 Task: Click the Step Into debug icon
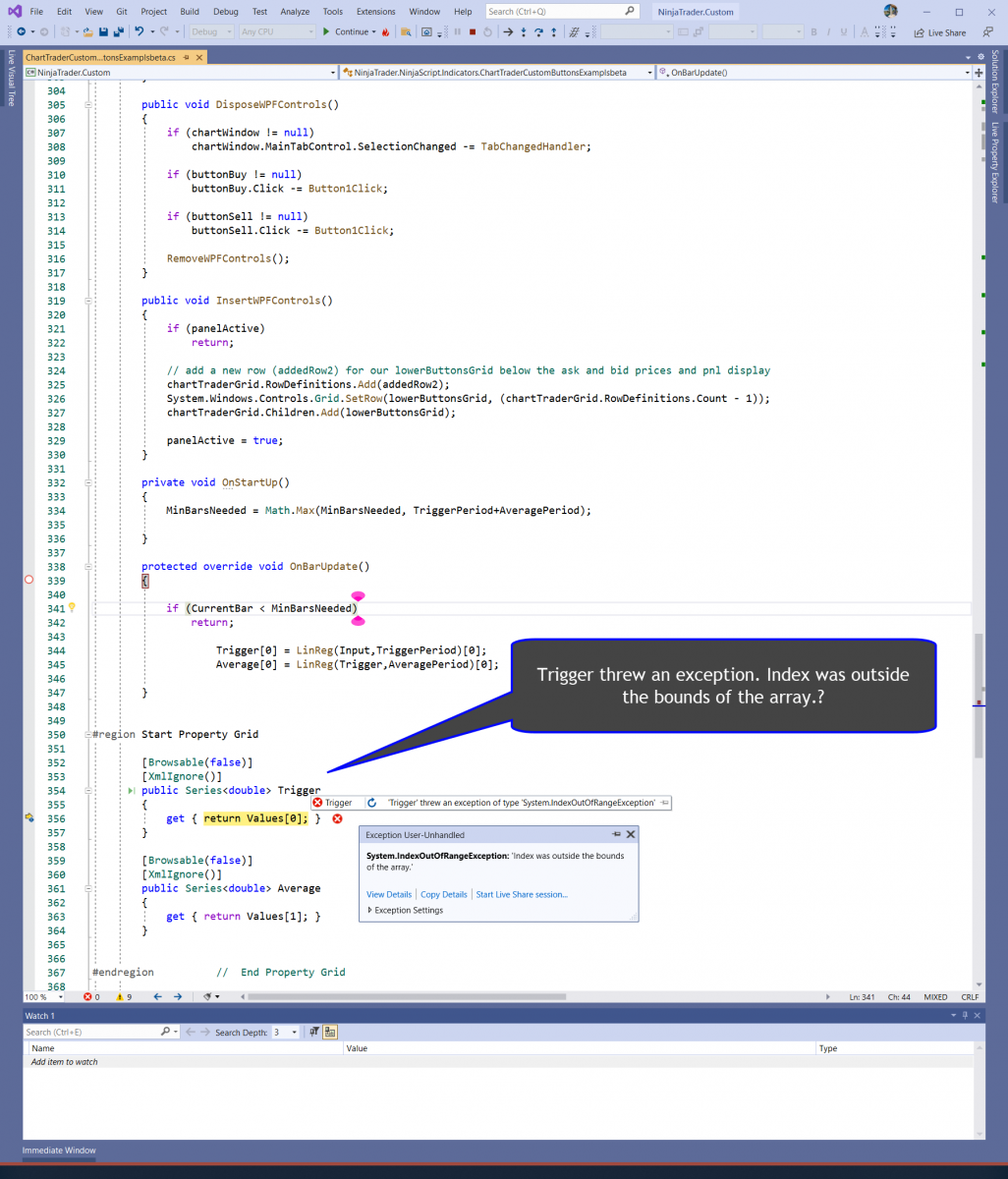pos(524,31)
